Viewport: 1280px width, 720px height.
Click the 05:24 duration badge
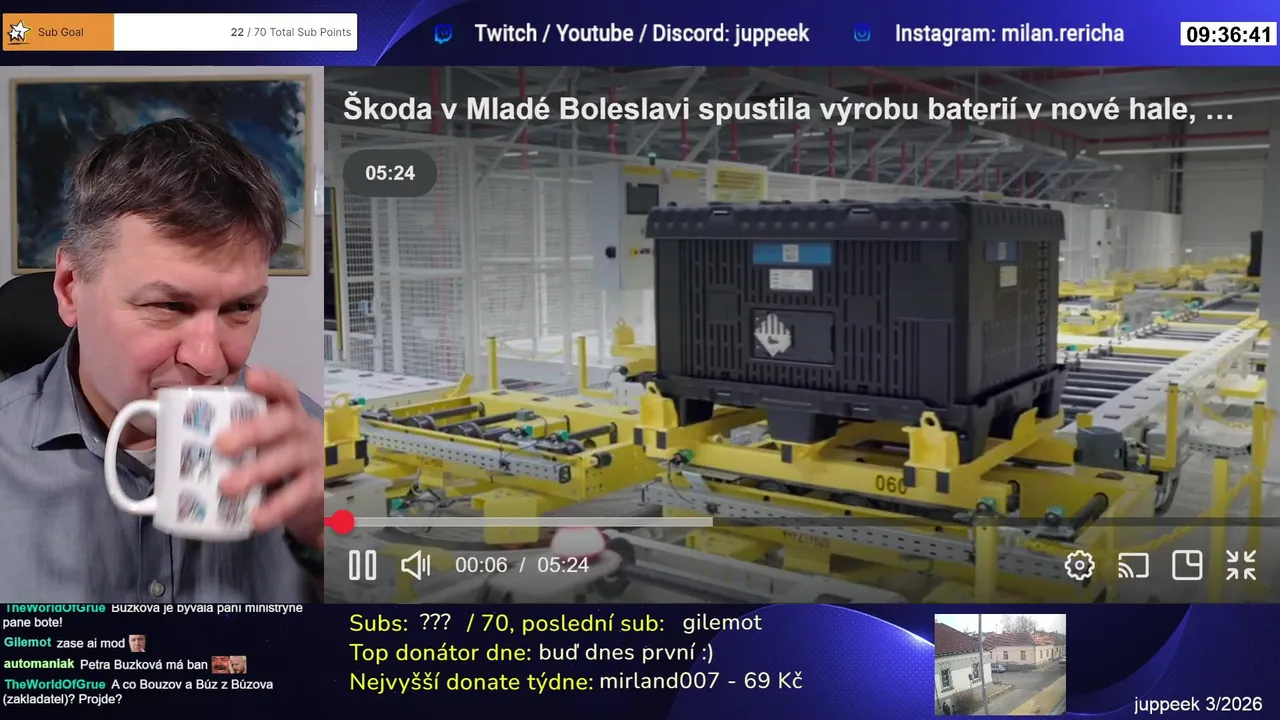click(x=390, y=173)
